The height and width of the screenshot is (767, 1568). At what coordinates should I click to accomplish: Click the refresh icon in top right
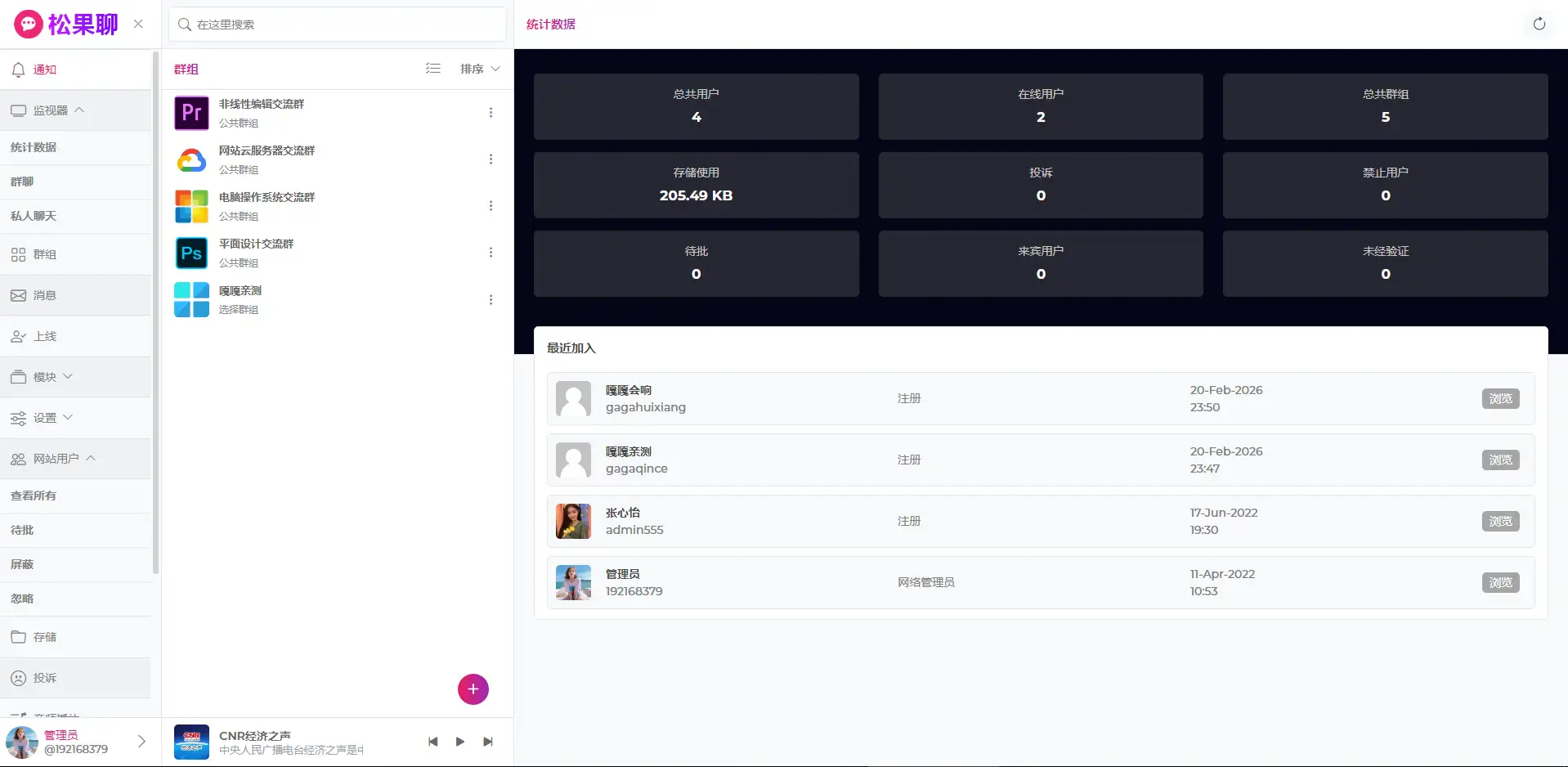click(1539, 24)
